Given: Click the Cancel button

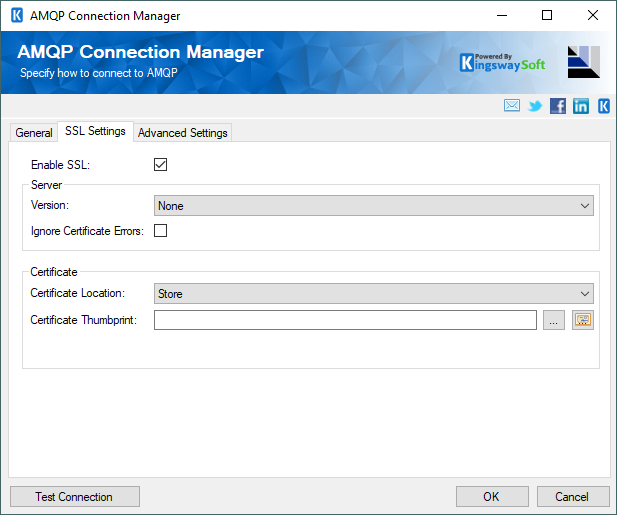Looking at the screenshot, I should point(573,497).
